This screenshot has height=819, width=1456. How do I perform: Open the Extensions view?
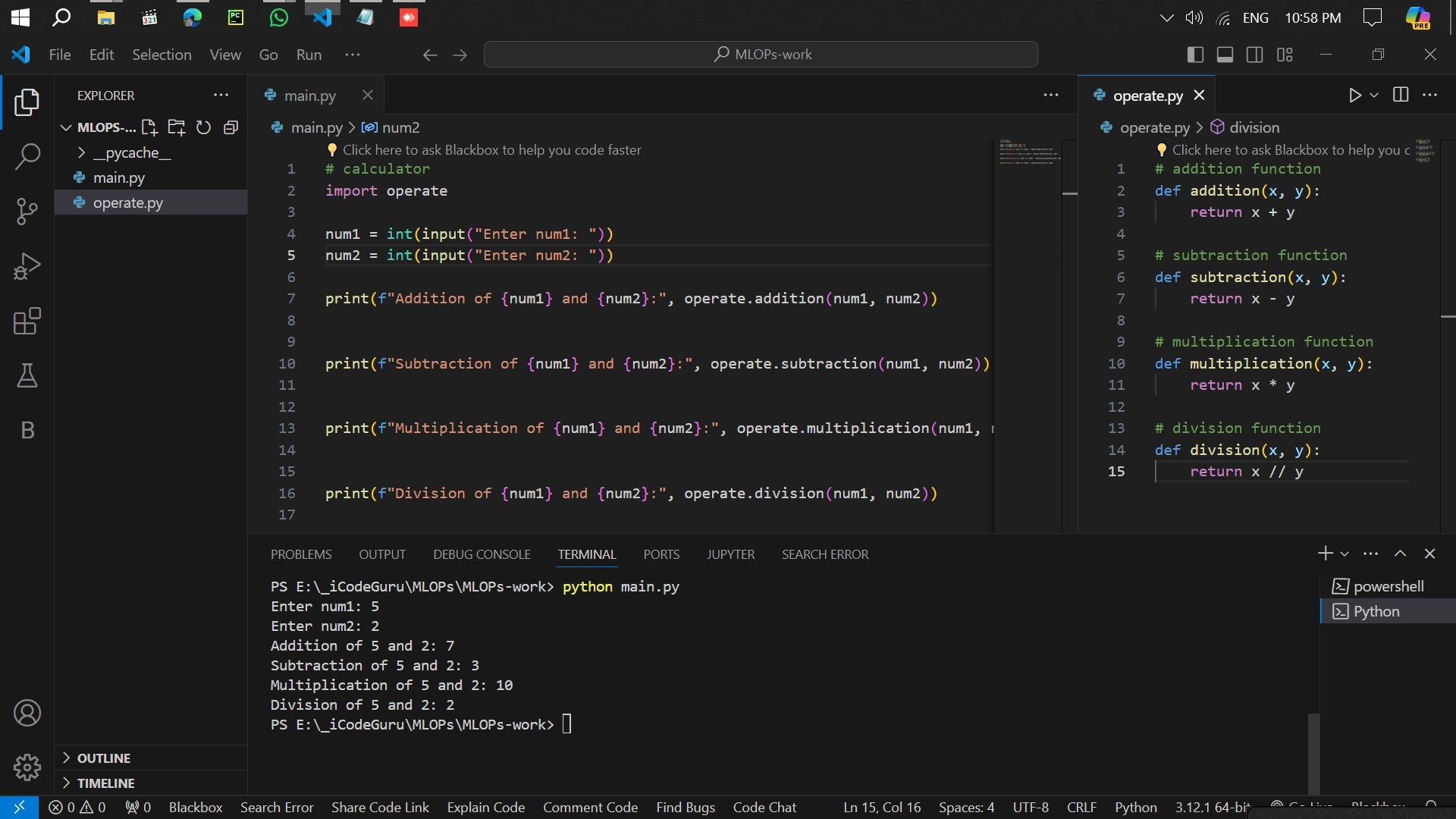[27, 321]
